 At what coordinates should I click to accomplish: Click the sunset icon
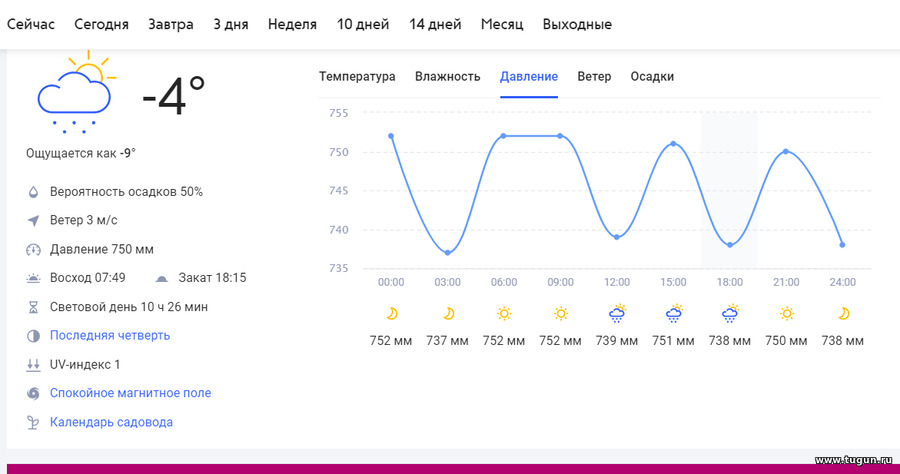(162, 279)
